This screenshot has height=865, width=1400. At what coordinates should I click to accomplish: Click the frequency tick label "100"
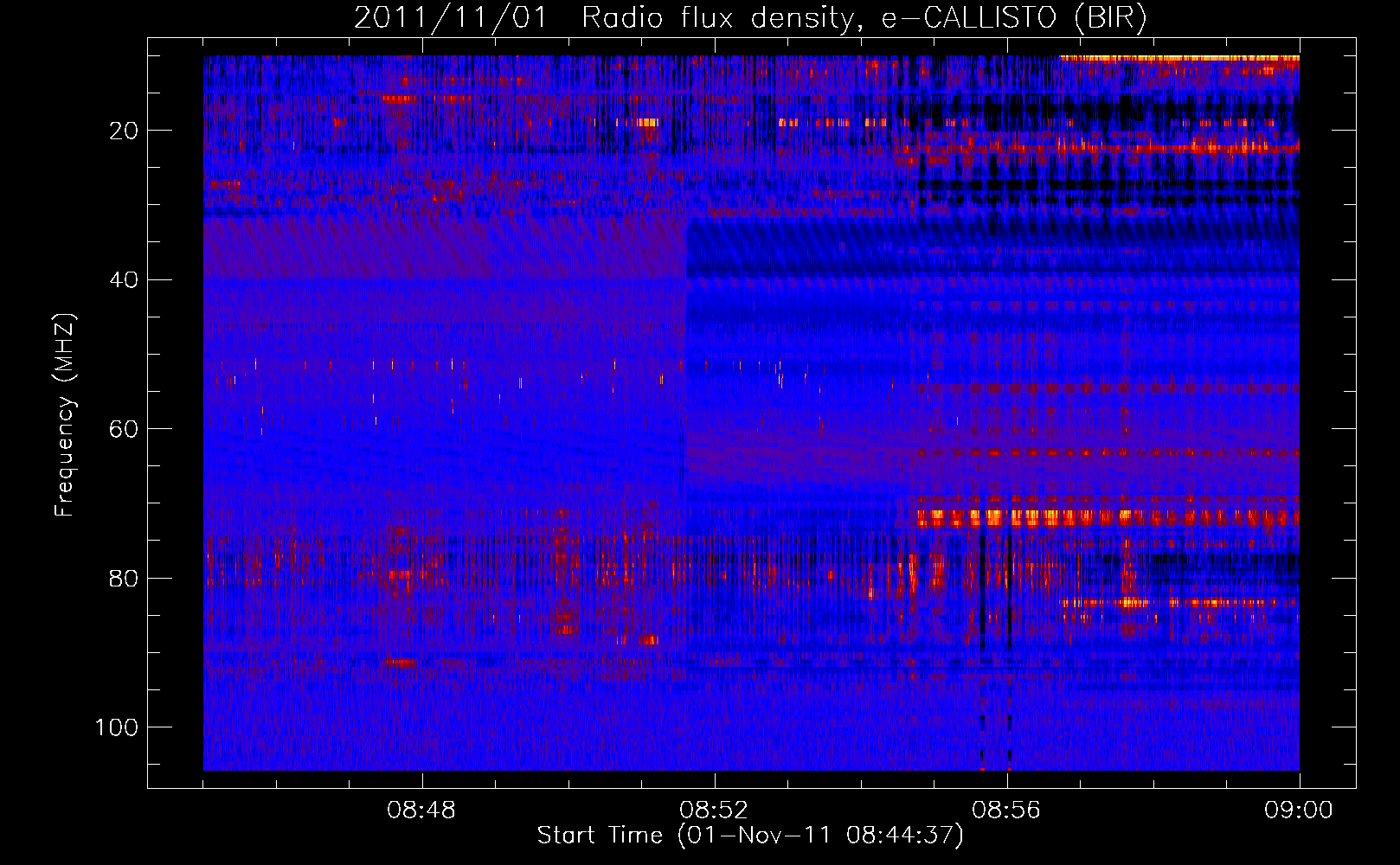117,727
